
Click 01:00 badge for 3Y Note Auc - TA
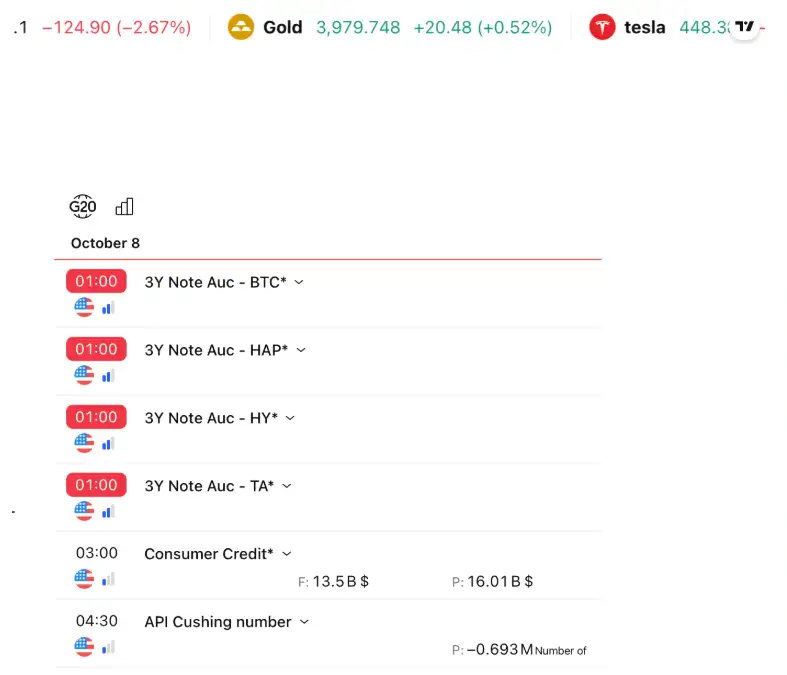pyautogui.click(x=96, y=485)
